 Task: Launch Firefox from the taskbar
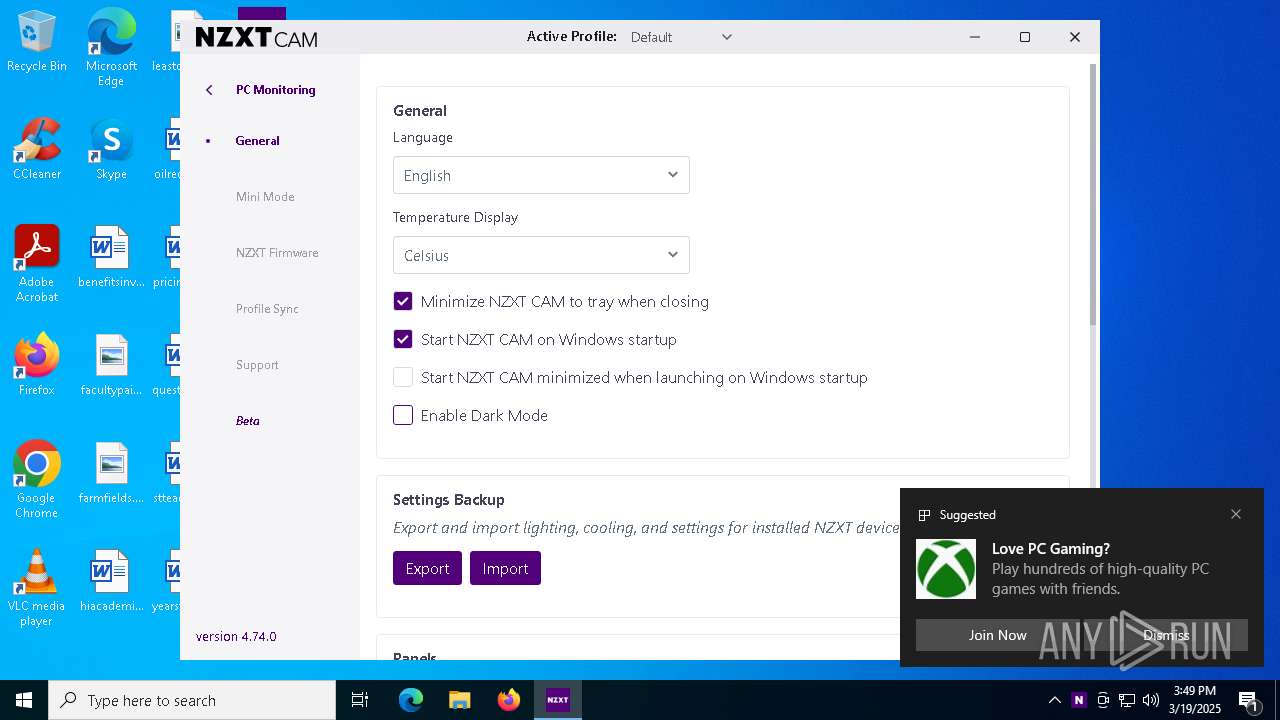(x=509, y=700)
